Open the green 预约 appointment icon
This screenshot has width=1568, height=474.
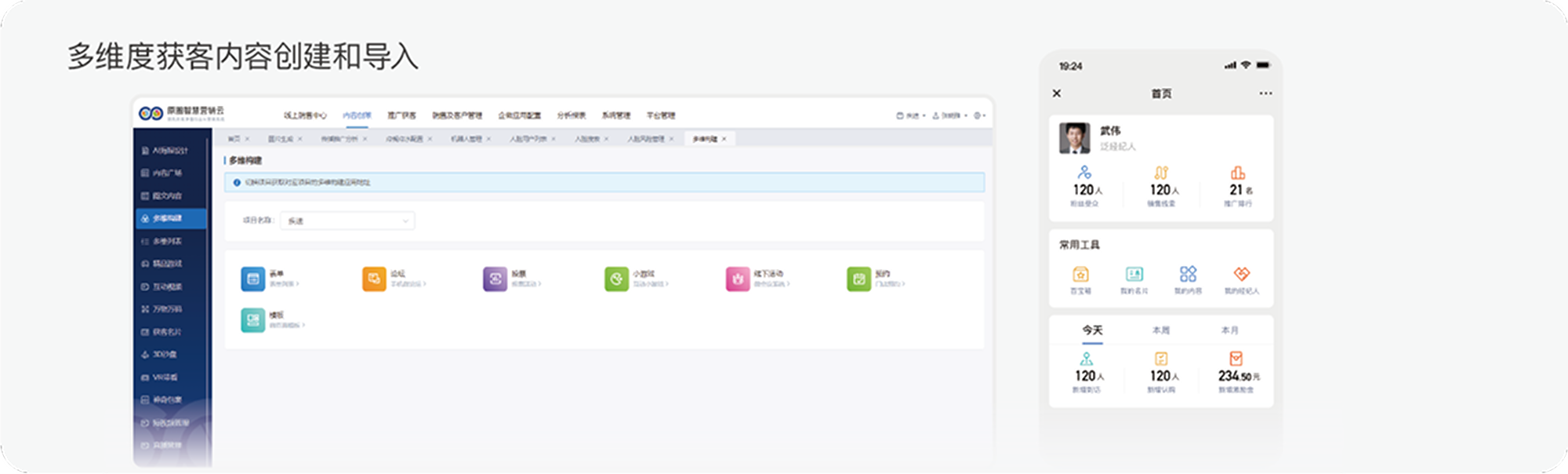(858, 279)
